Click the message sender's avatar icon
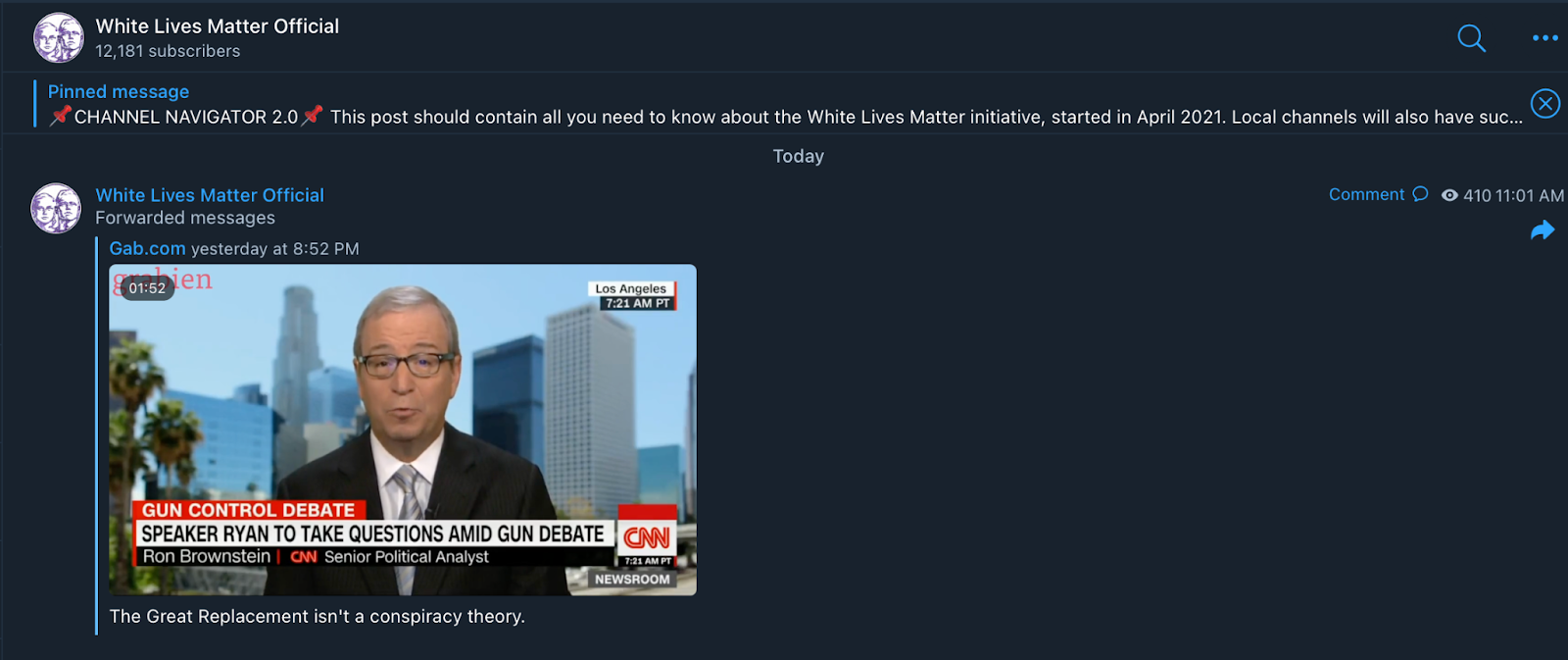 pos(56,208)
